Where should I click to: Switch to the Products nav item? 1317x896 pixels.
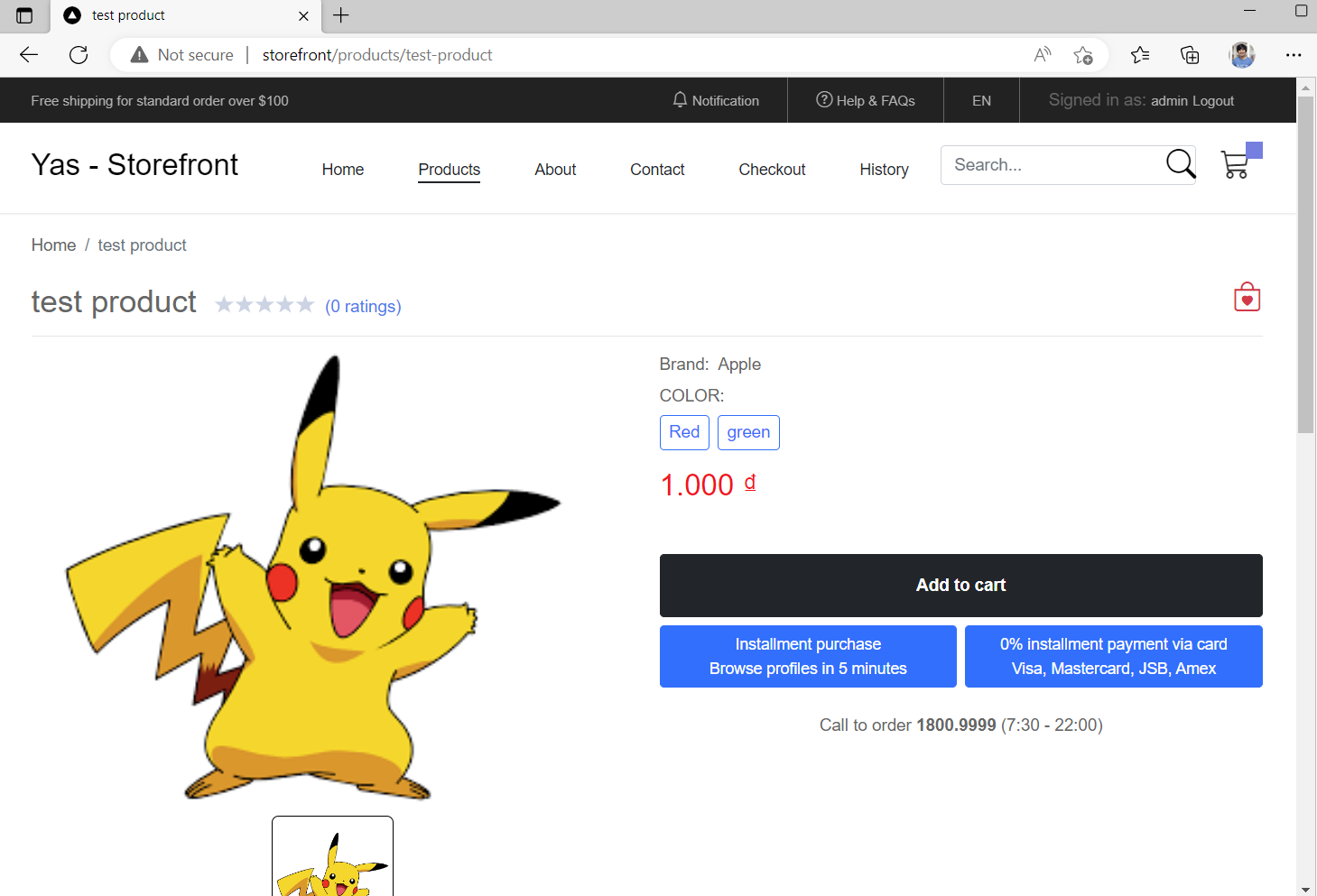(x=449, y=170)
